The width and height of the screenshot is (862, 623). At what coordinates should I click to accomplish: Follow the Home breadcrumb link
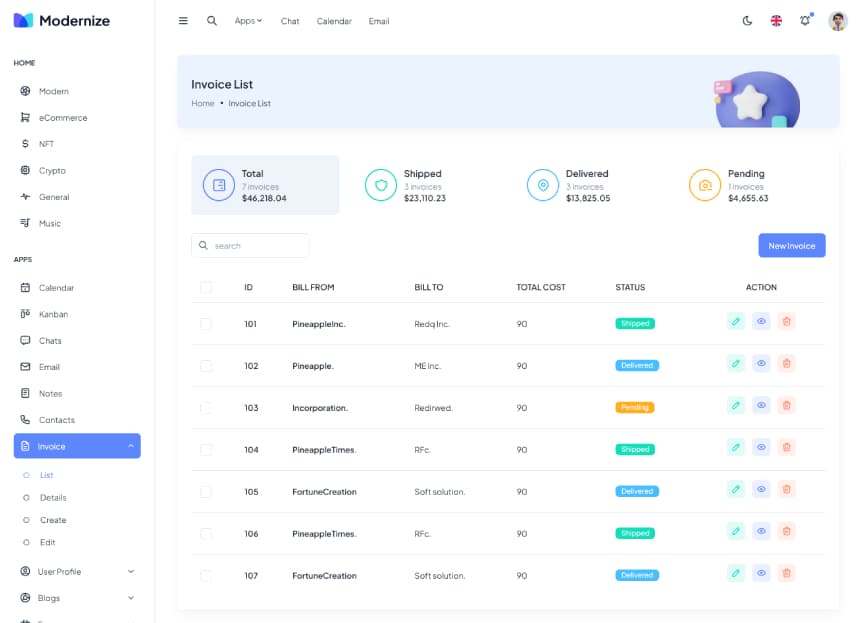(203, 104)
